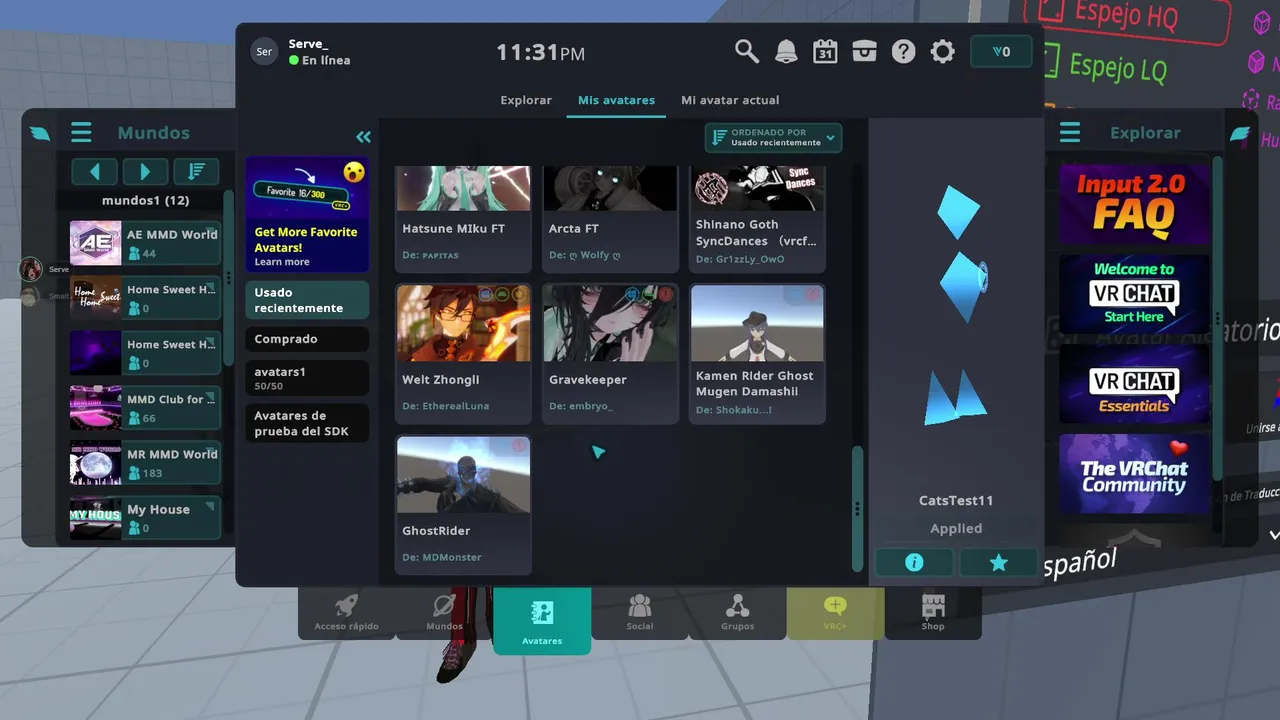Click Get More Favorite Avatars banner
Image resolution: width=1280 pixels, height=720 pixels.
coord(307,214)
